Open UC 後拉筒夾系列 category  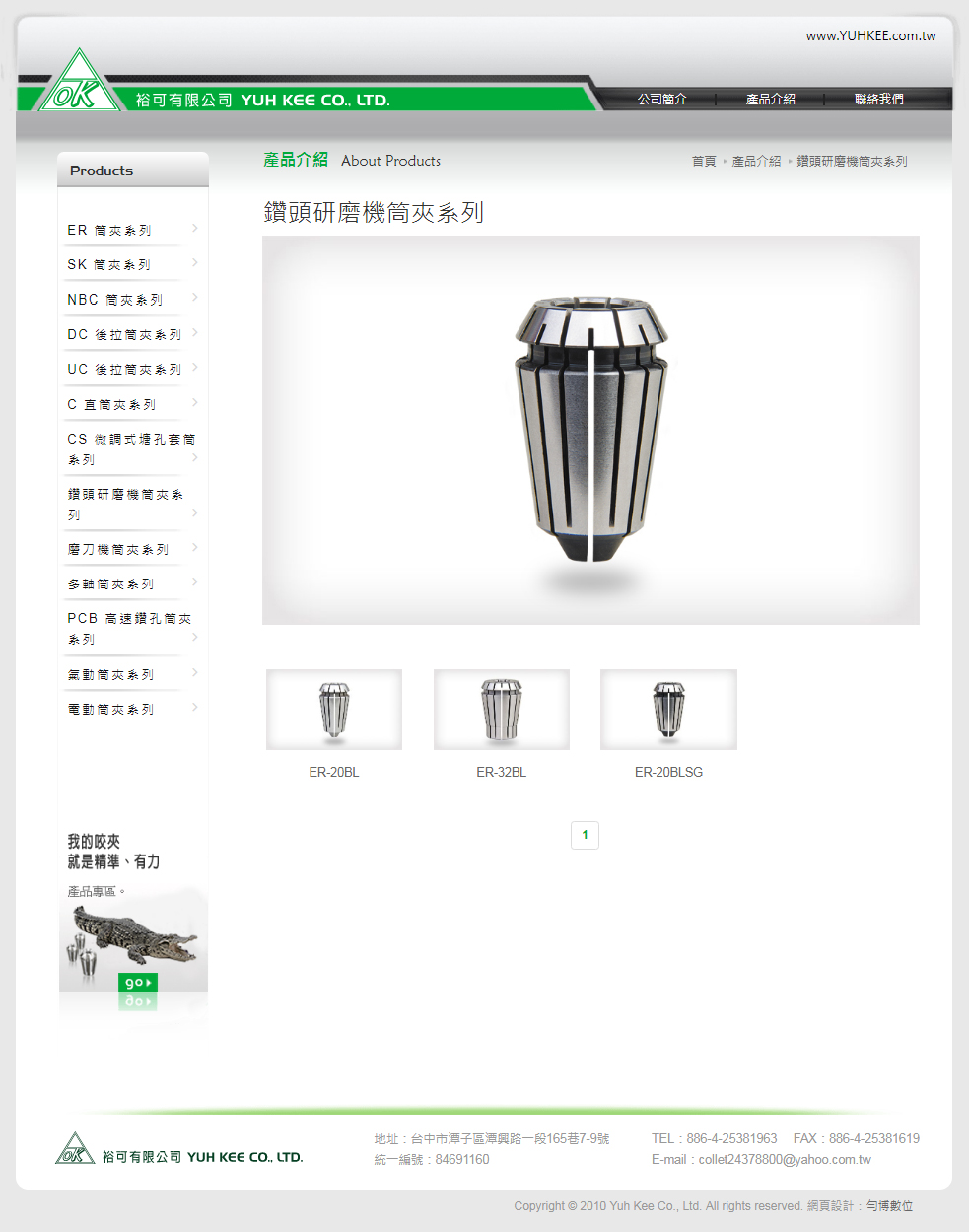[124, 370]
